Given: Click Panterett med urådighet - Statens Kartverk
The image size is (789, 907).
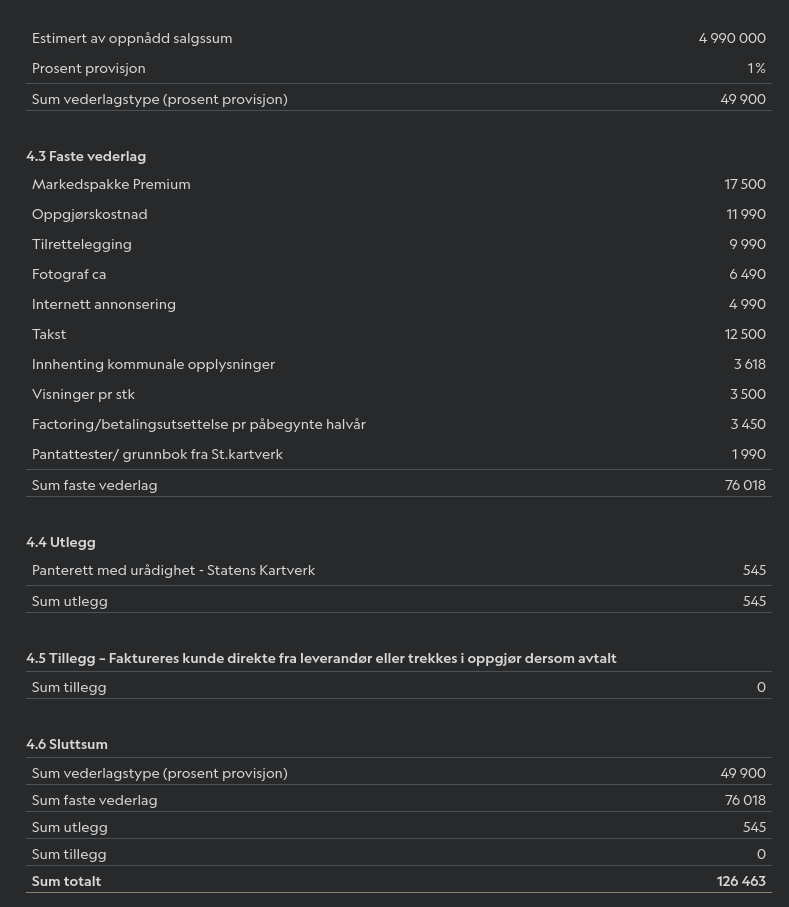Looking at the screenshot, I should (x=174, y=570).
